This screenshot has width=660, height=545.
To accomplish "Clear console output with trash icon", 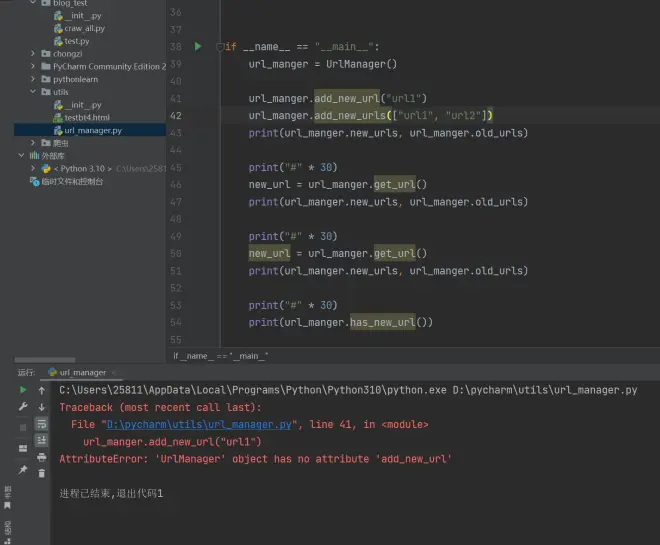I will click(x=42, y=473).
